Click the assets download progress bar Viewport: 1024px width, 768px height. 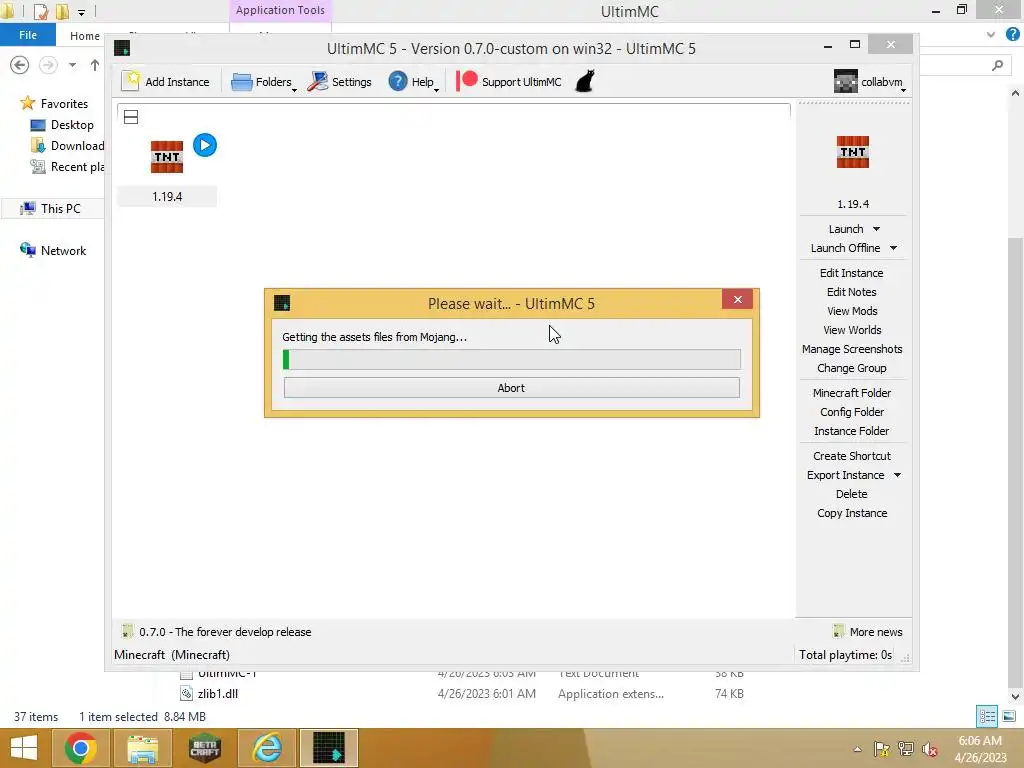pos(511,359)
